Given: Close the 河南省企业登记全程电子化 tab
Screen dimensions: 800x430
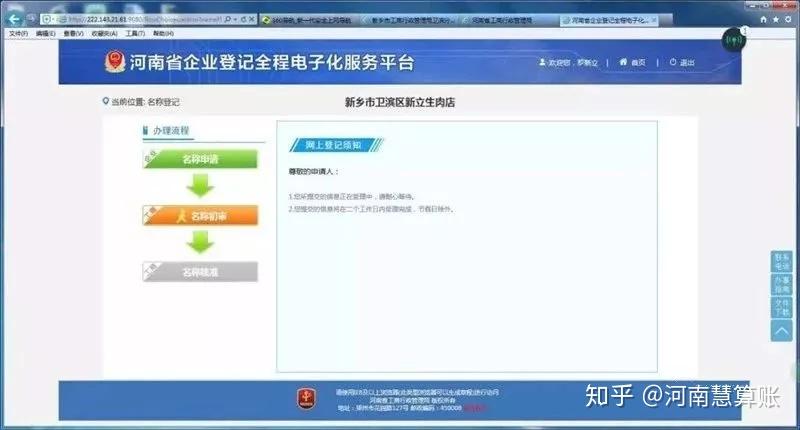Looking at the screenshot, I should click(x=654, y=20).
